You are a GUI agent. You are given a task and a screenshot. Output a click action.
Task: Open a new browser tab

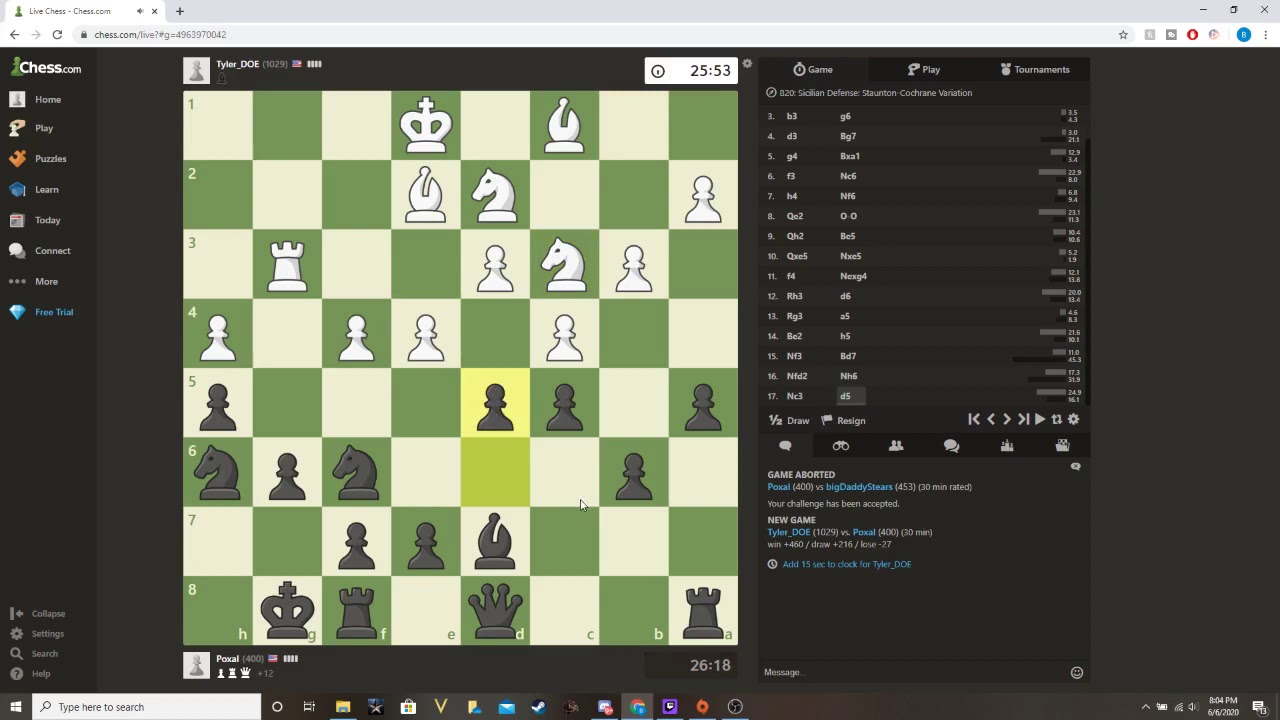[x=180, y=11]
